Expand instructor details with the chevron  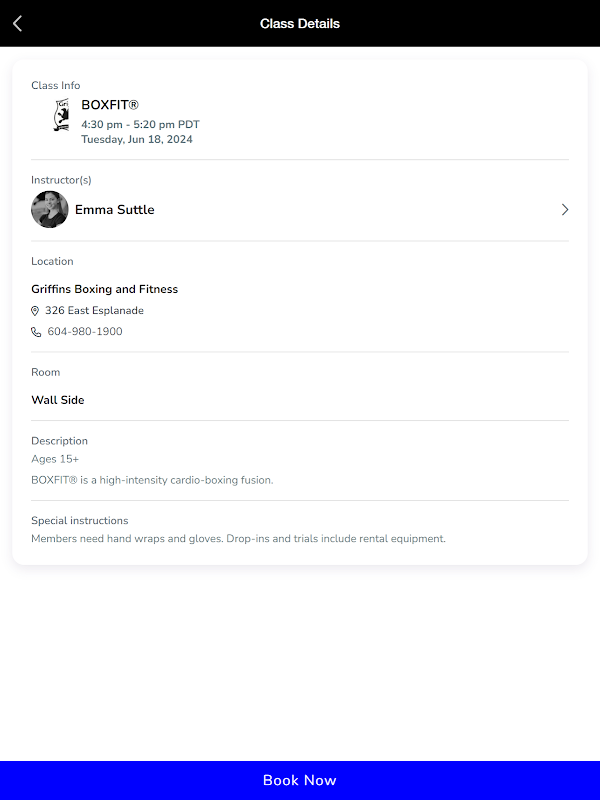[x=564, y=210]
